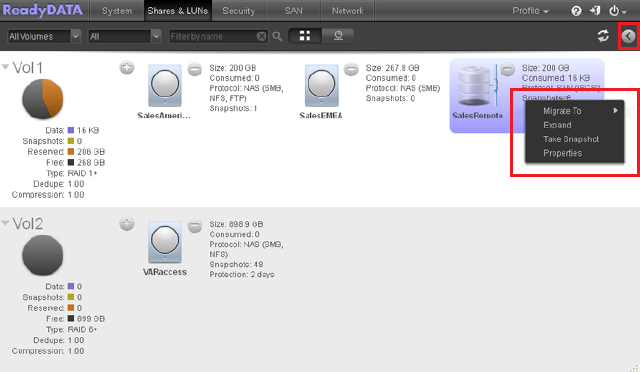This screenshot has width=640, height=372.
Task: Add a new share to Vol2
Action: pyautogui.click(x=127, y=223)
